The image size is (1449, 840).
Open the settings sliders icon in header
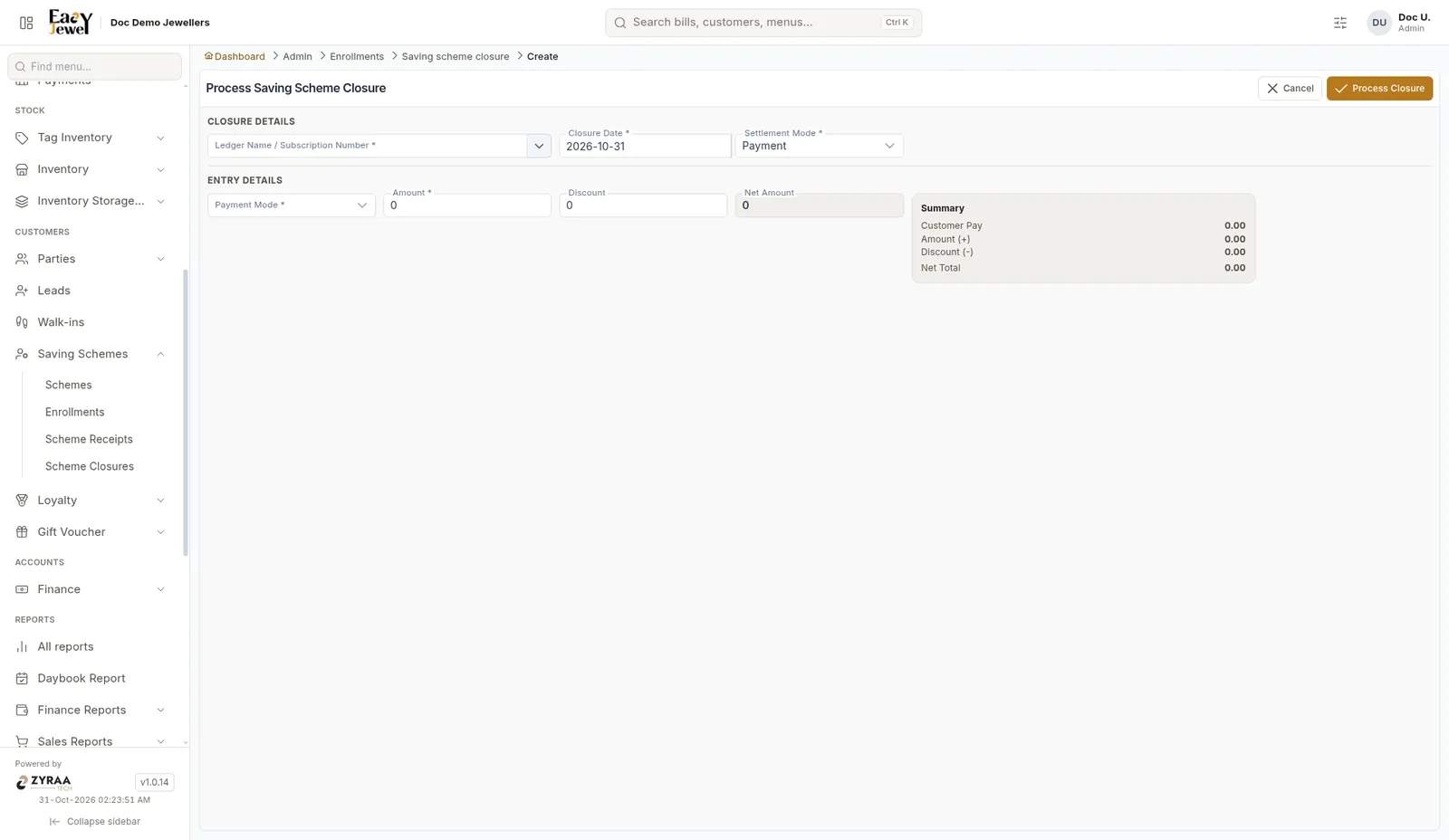point(1340,23)
